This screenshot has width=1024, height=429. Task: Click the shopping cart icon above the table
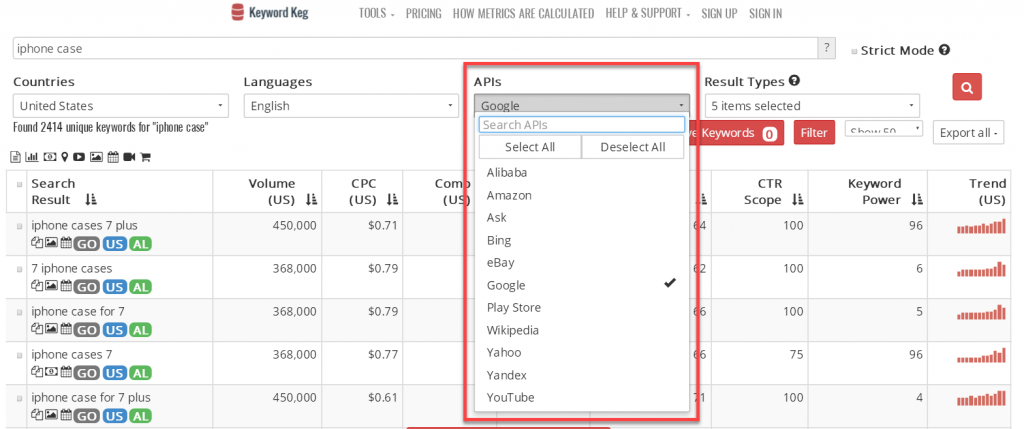145,157
